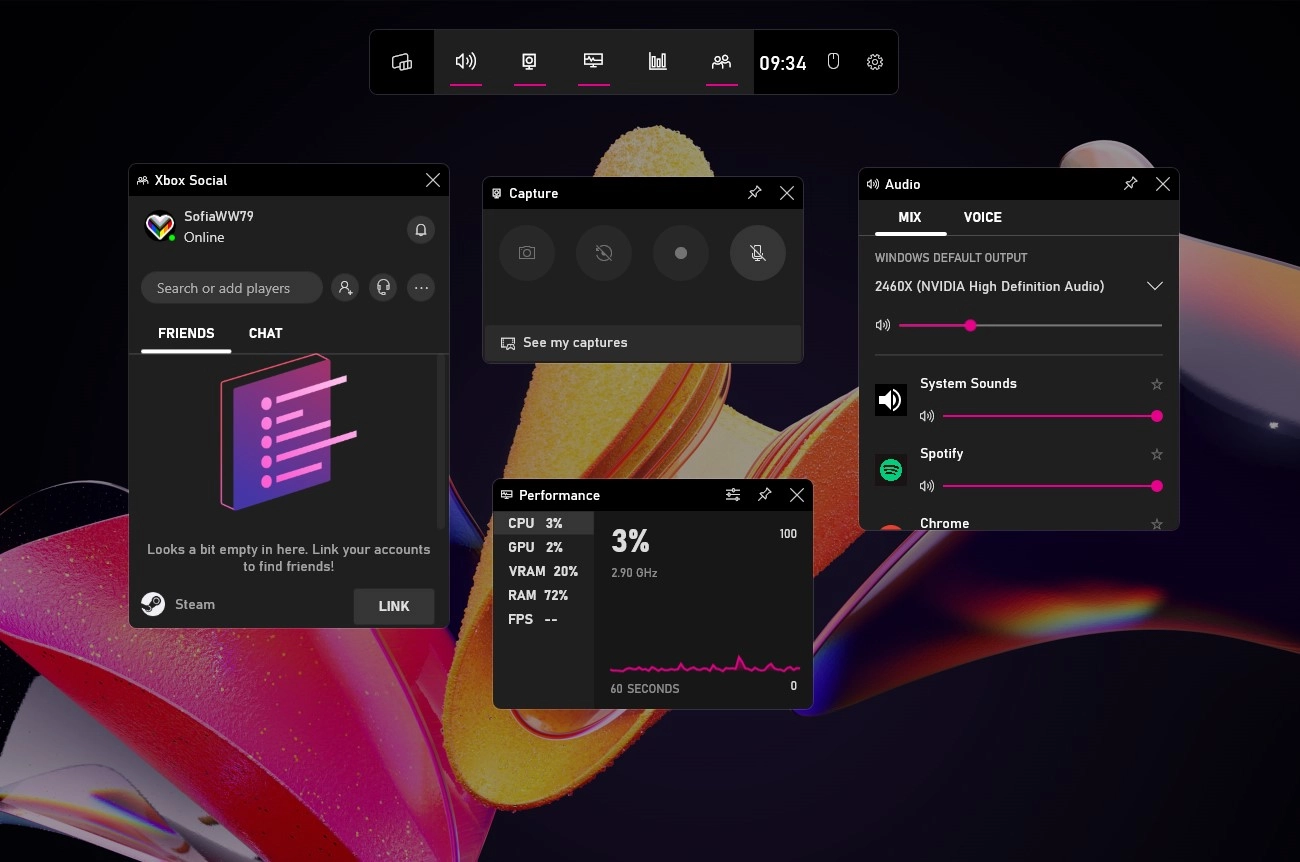This screenshot has height=862, width=1300.
Task: Click the 09:34 clock on the Game Bar
Action: (x=783, y=63)
